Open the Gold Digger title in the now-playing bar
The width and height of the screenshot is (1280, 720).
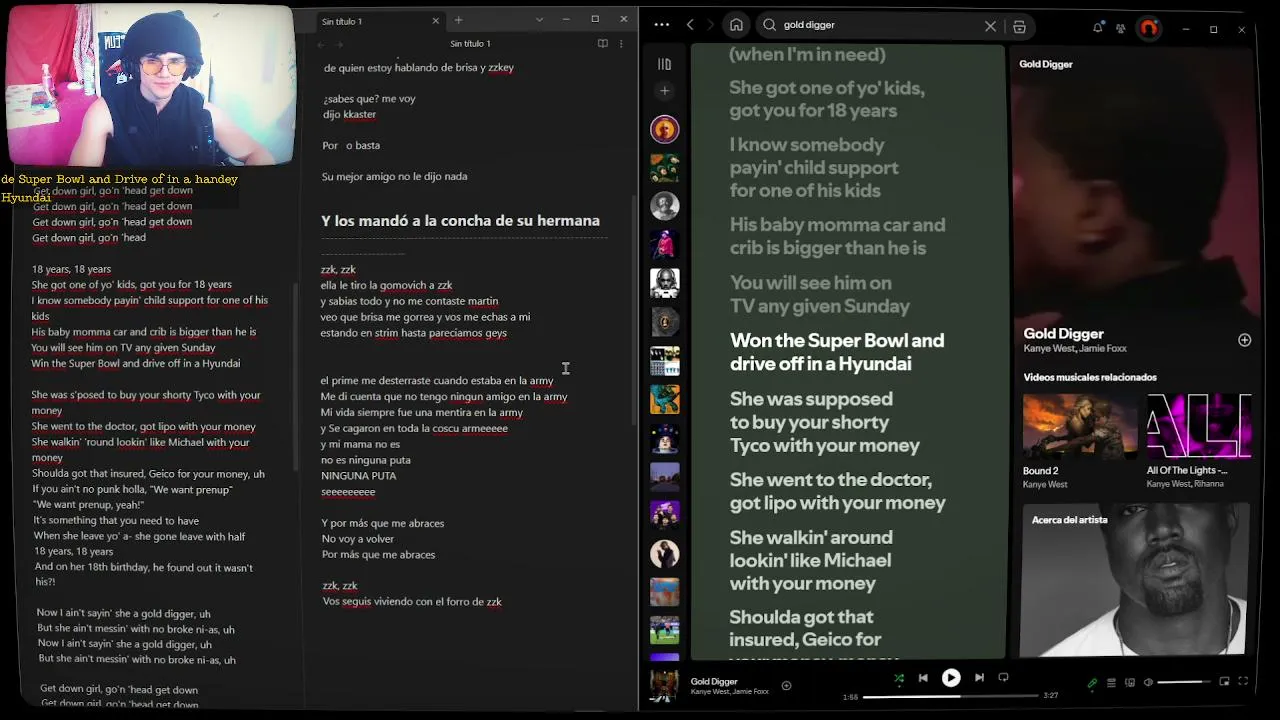[x=714, y=681]
